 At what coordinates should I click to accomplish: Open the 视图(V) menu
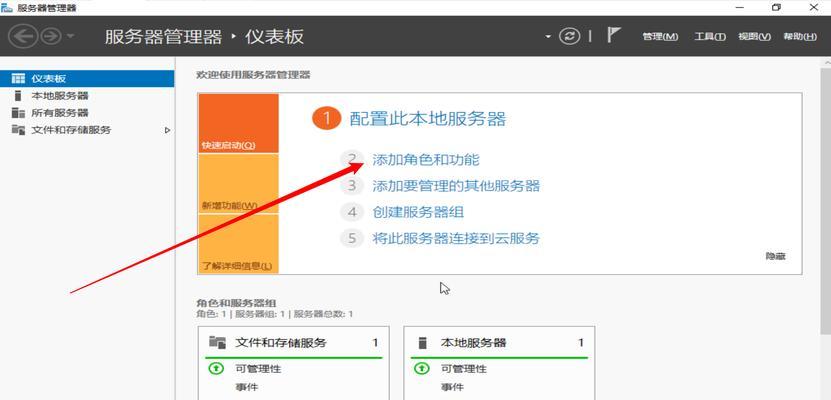coord(754,37)
